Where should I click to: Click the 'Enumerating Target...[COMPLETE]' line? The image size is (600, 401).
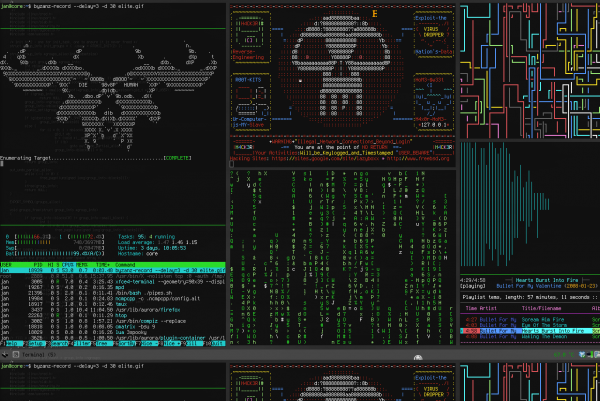[96, 158]
